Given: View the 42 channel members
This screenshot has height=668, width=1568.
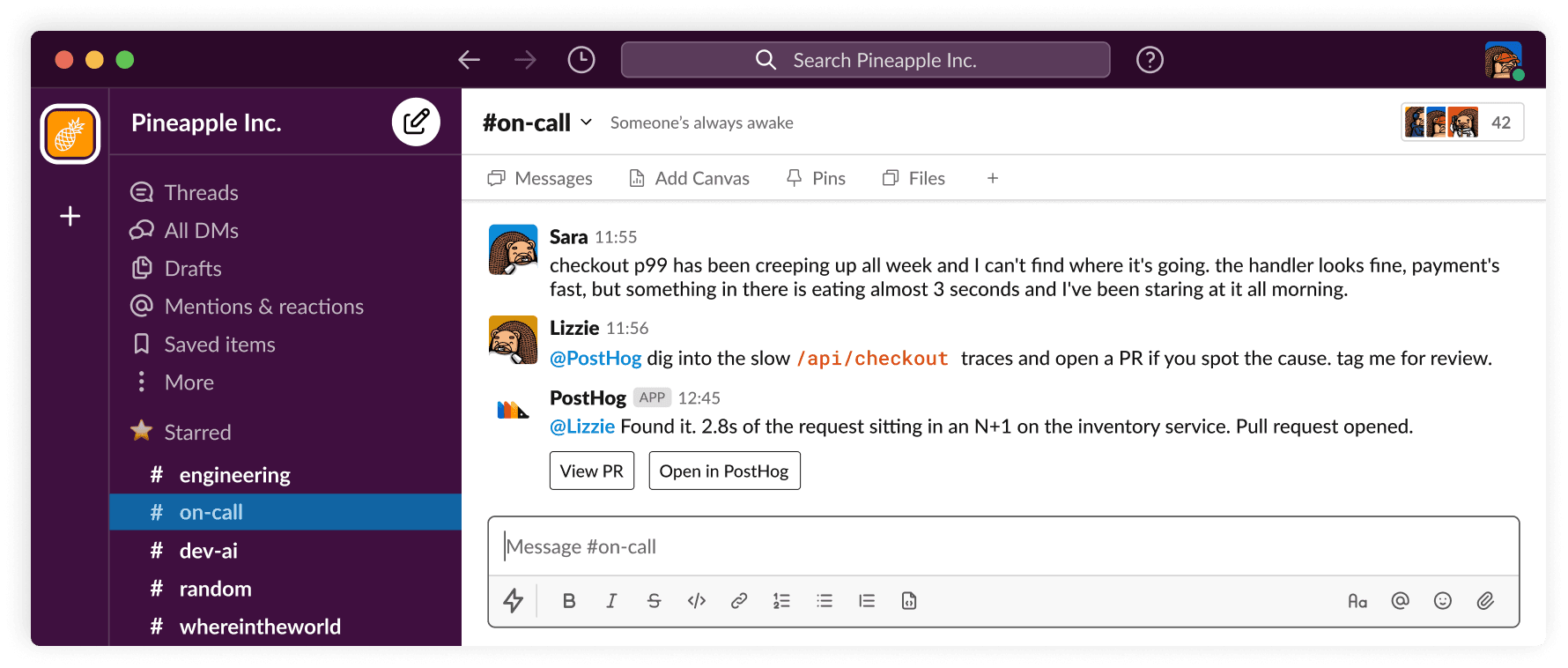Looking at the screenshot, I should point(1462,122).
